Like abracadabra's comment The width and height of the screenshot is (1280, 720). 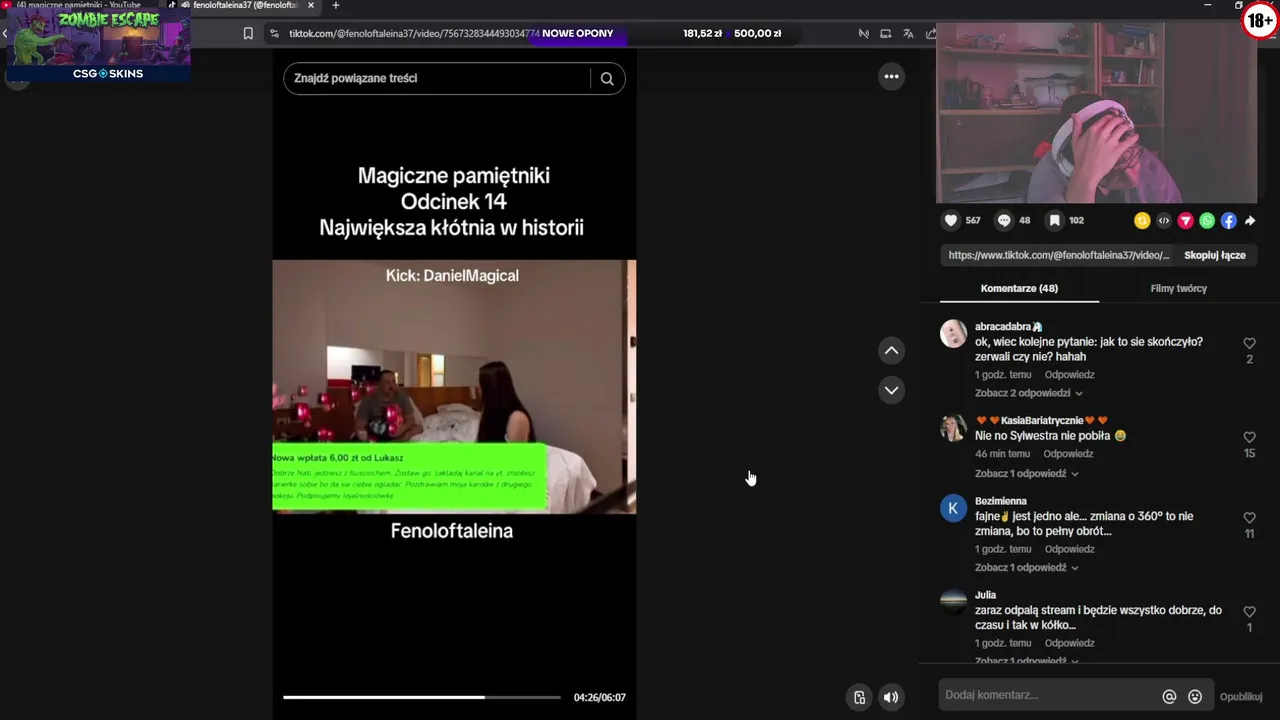[1249, 343]
